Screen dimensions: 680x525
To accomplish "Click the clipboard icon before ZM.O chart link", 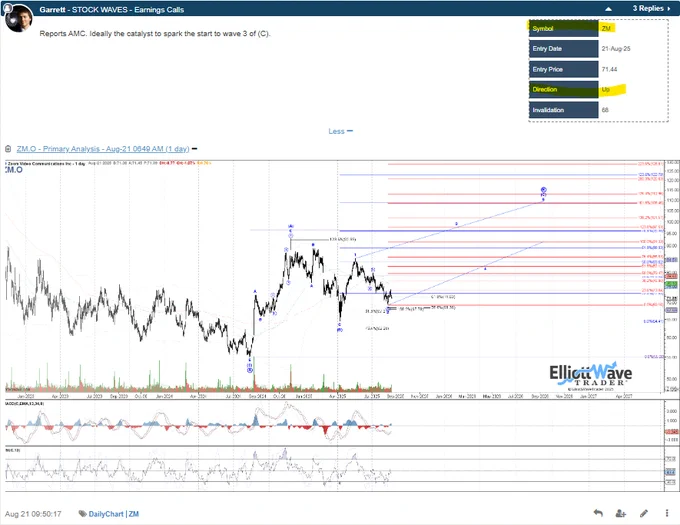I will 8,149.
